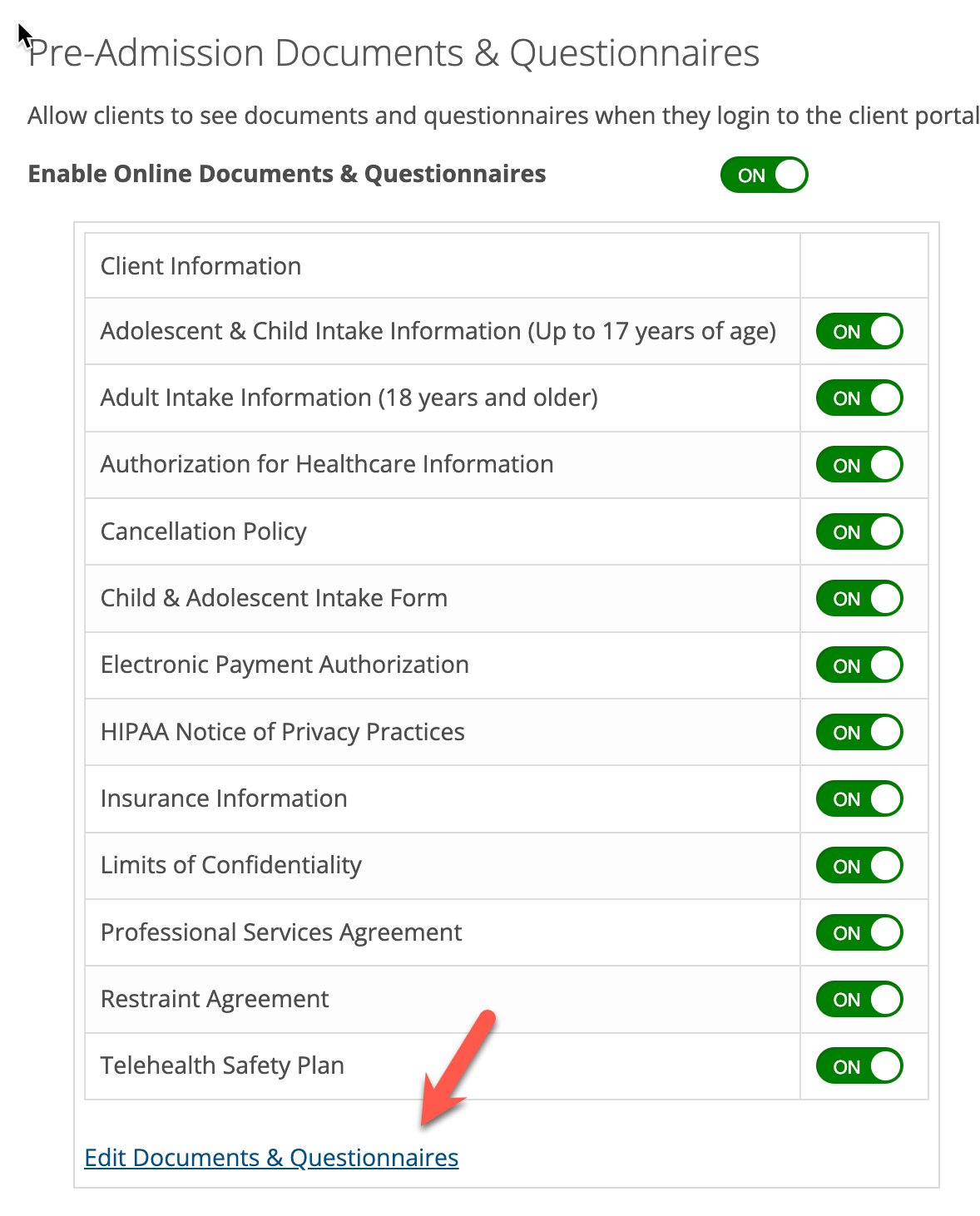The height and width of the screenshot is (1216, 980).
Task: Toggle Child & Adolescent Intake Form off
Action: tap(858, 598)
